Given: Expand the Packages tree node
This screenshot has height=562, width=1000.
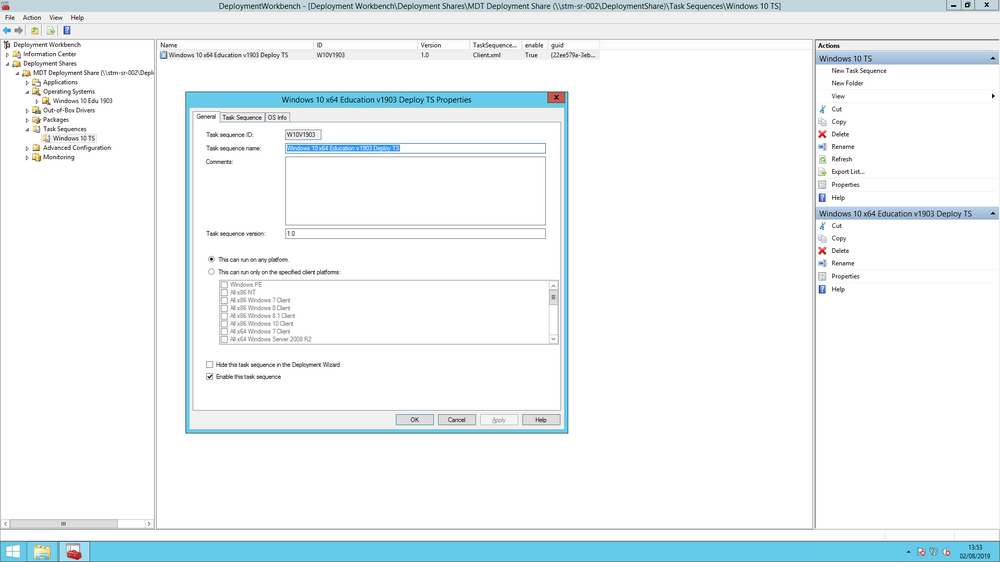Looking at the screenshot, I should pyautogui.click(x=27, y=120).
